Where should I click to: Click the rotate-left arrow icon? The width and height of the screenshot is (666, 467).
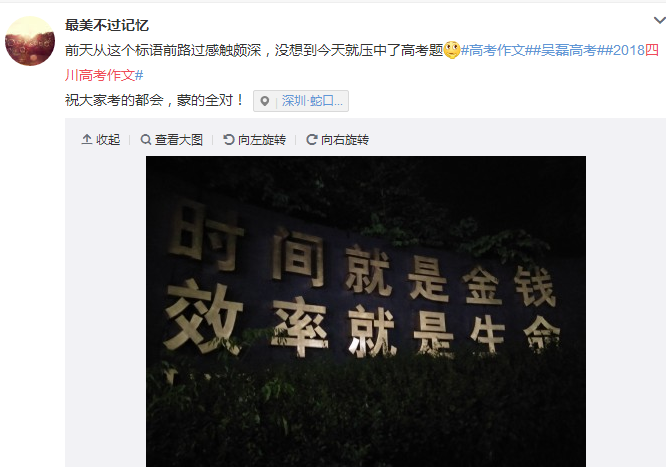pos(229,139)
